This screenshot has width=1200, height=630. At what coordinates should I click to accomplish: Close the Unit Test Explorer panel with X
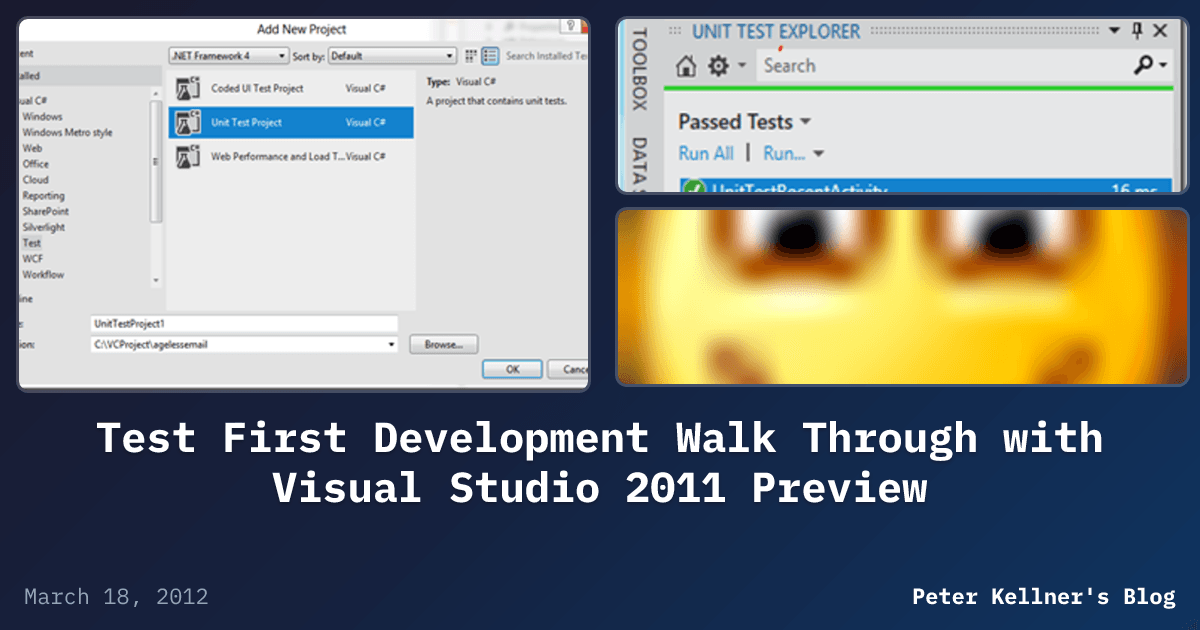(x=1160, y=31)
